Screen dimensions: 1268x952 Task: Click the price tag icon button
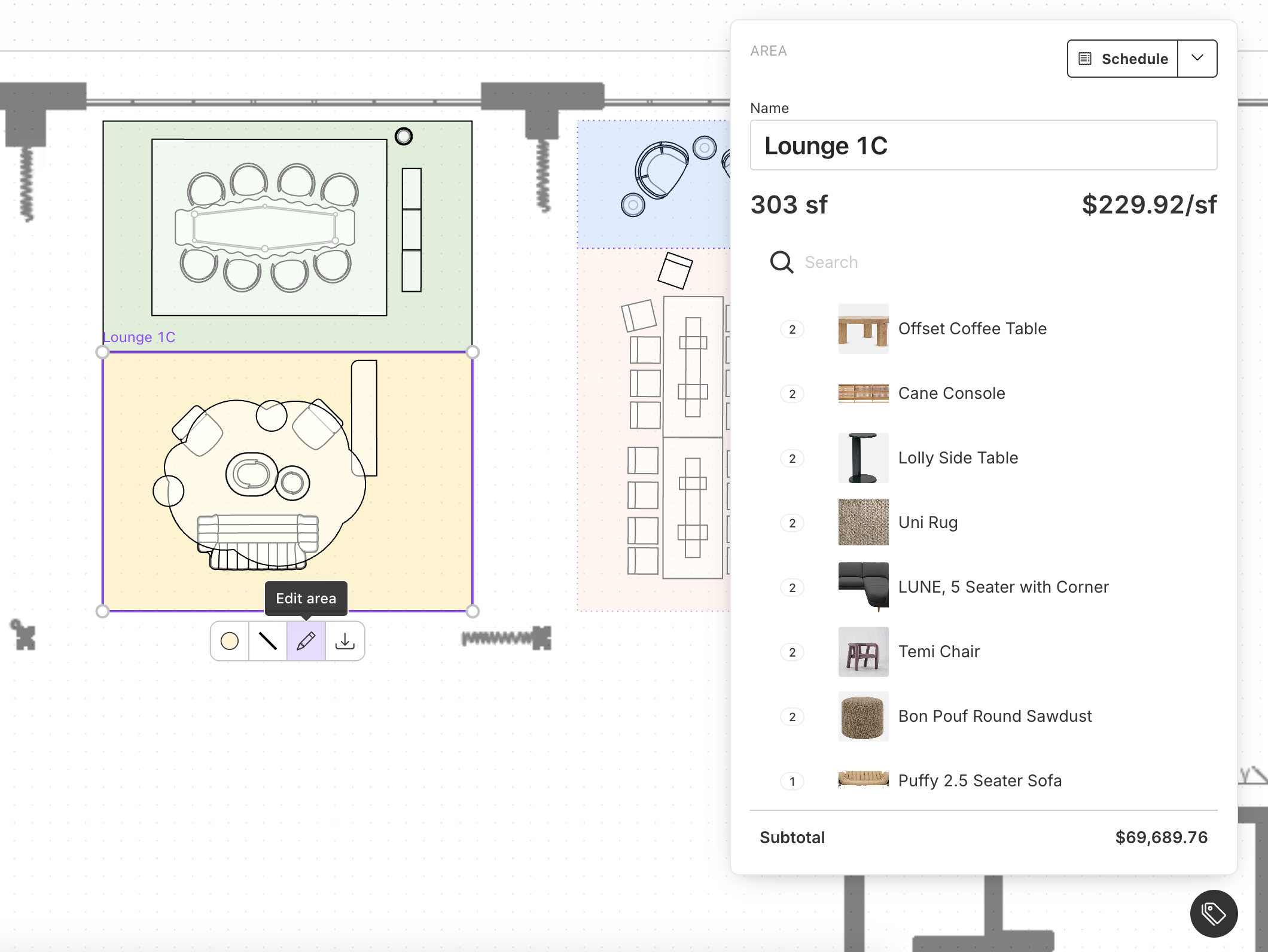tap(1214, 913)
